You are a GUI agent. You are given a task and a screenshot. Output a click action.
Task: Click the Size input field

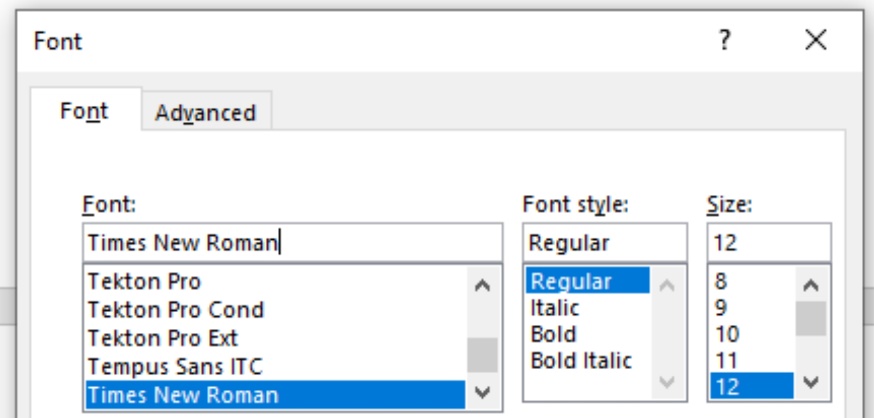[769, 243]
